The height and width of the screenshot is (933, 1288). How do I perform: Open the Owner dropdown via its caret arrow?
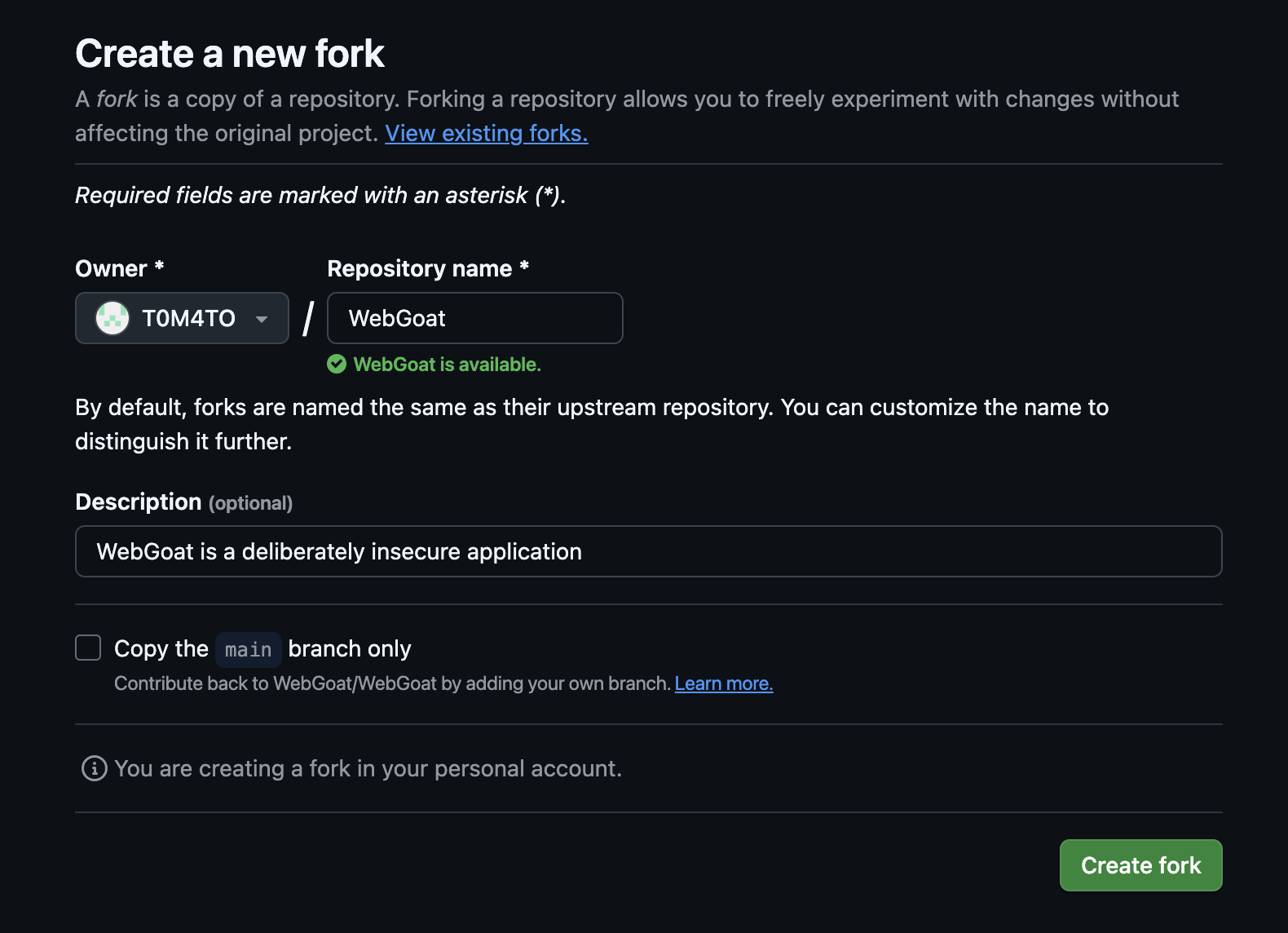point(262,319)
